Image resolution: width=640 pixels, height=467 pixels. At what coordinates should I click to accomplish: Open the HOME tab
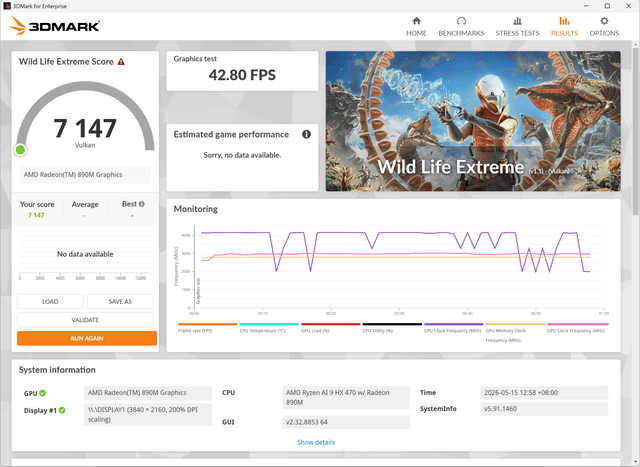click(416, 27)
